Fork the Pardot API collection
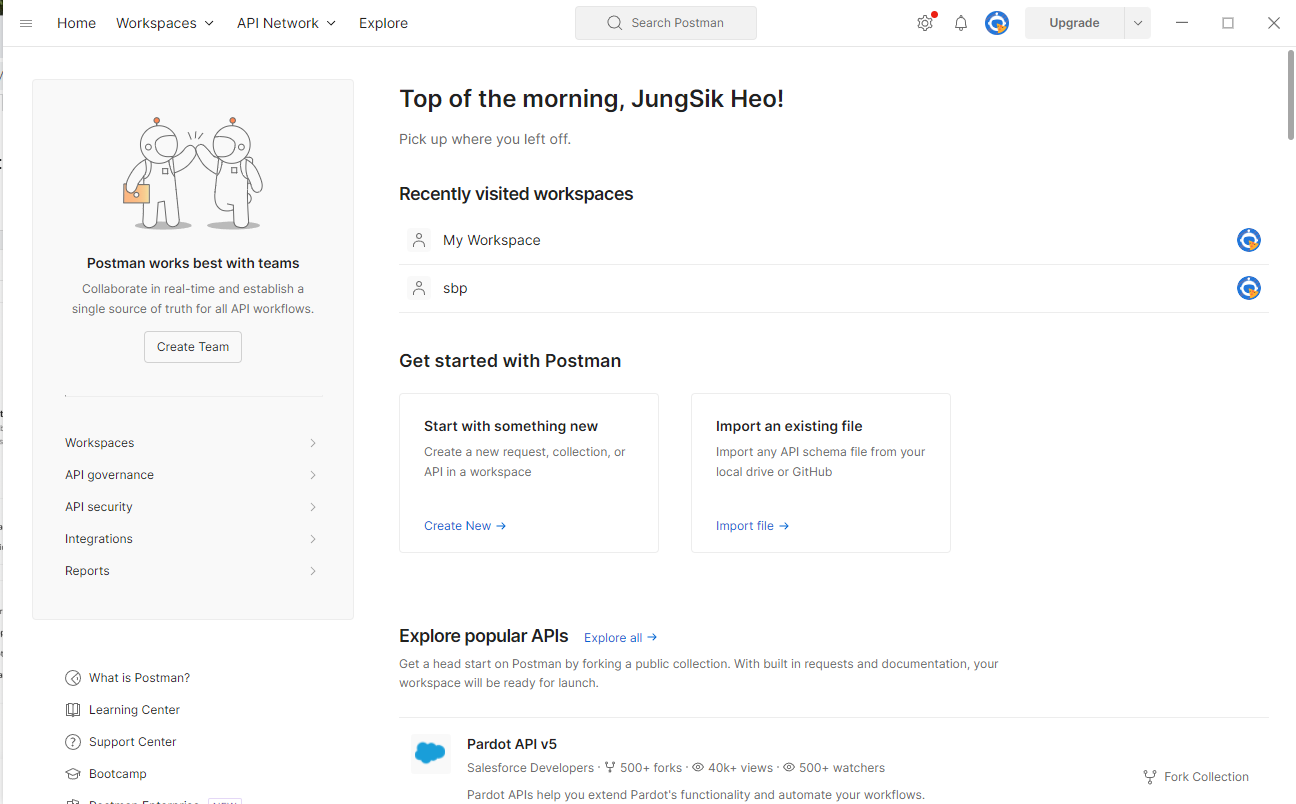The height and width of the screenshot is (804, 1296). 1196,777
